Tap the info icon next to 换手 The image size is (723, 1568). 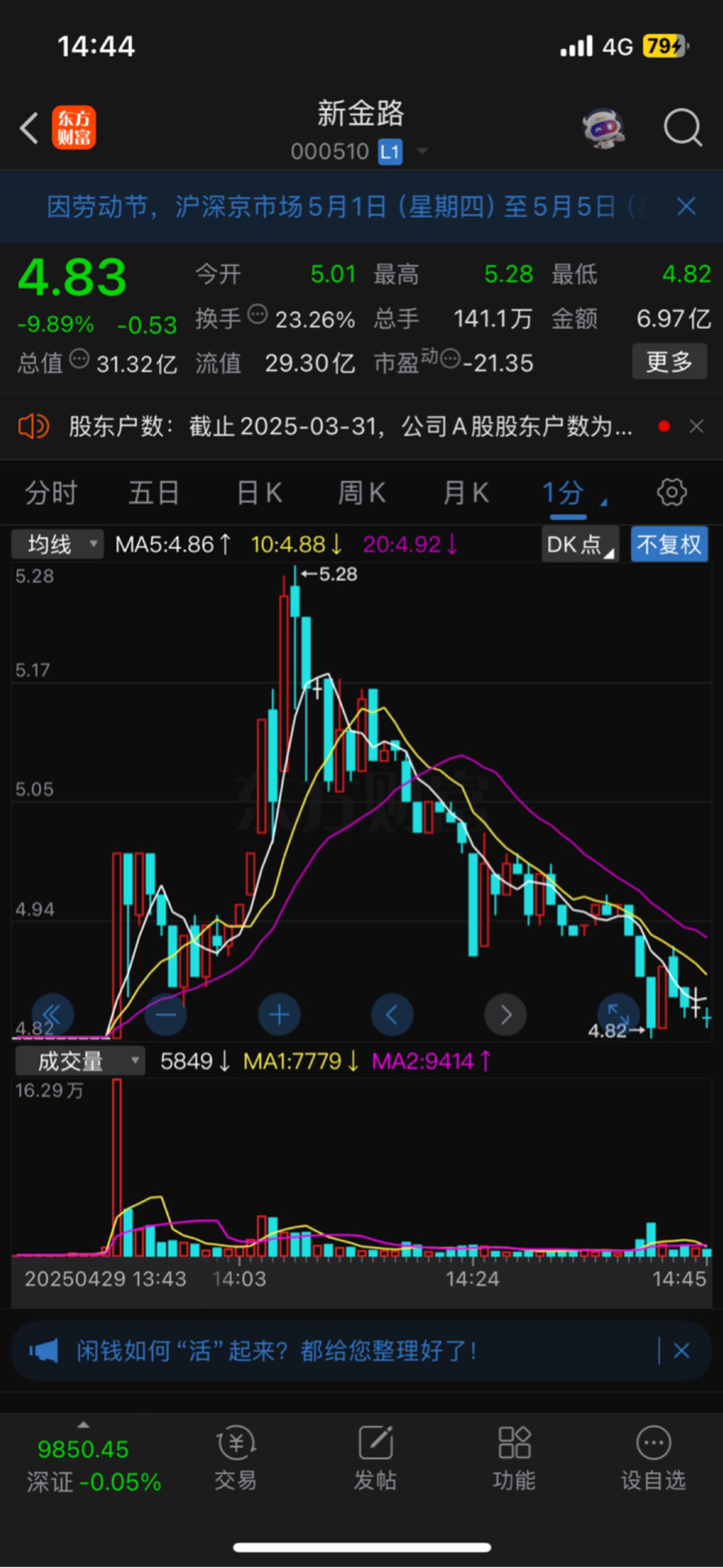pyautogui.click(x=257, y=315)
